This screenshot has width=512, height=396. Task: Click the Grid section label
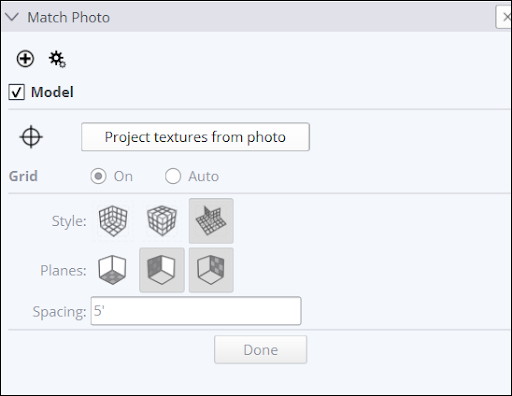point(23,176)
